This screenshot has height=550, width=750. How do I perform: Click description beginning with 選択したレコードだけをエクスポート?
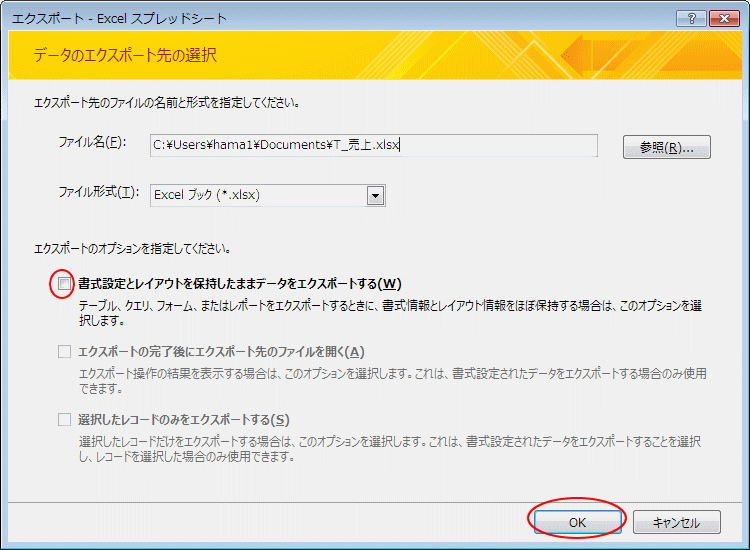click(x=390, y=449)
